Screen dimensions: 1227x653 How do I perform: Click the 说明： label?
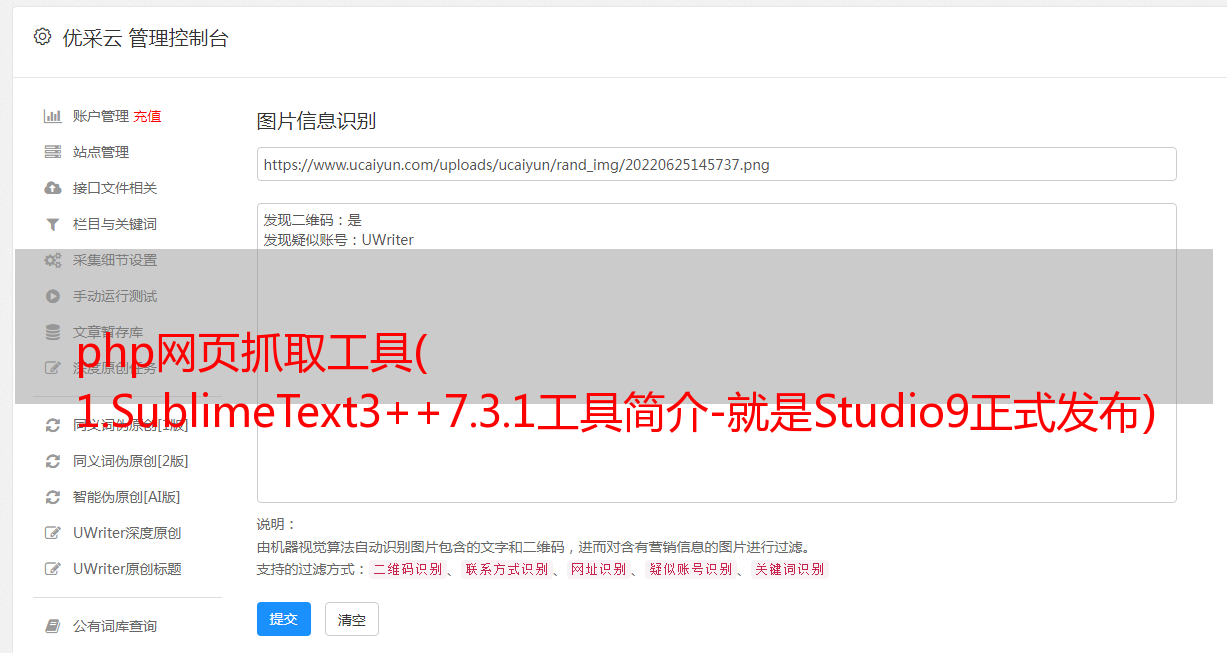[x=277, y=524]
